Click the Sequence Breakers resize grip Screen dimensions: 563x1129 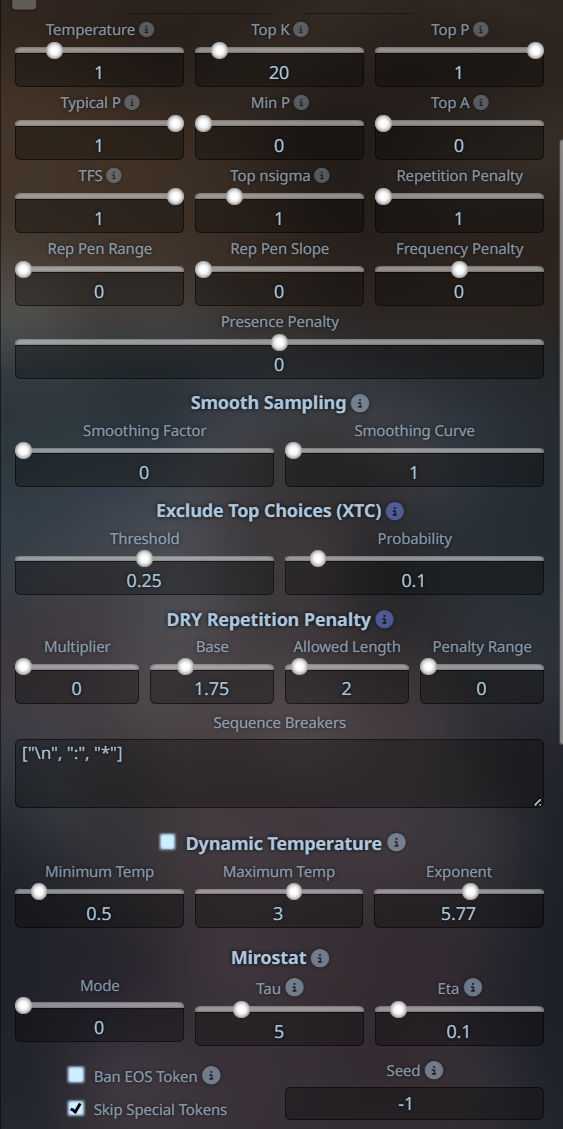click(537, 802)
